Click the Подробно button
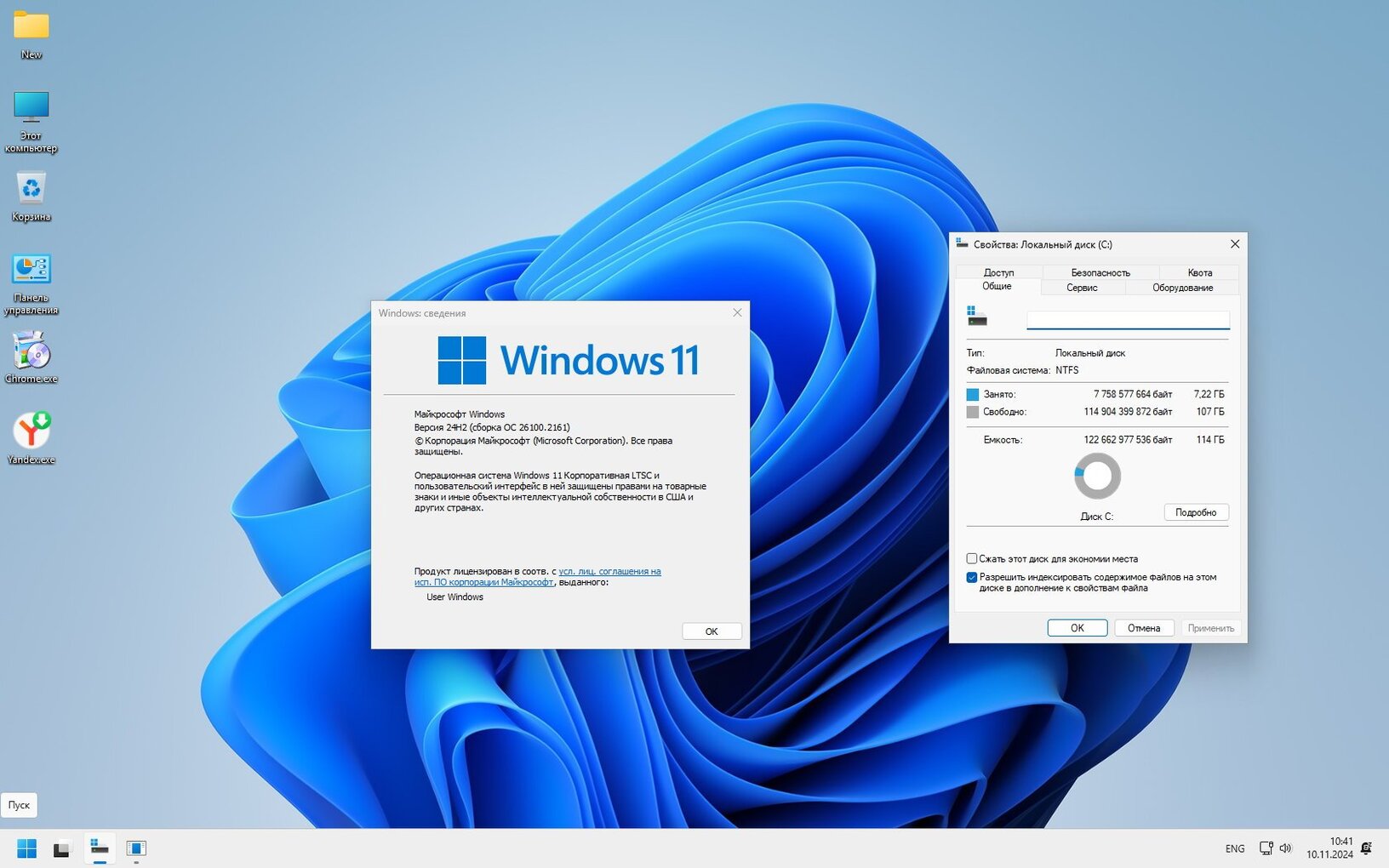The width and height of the screenshot is (1389, 868). tap(1196, 512)
